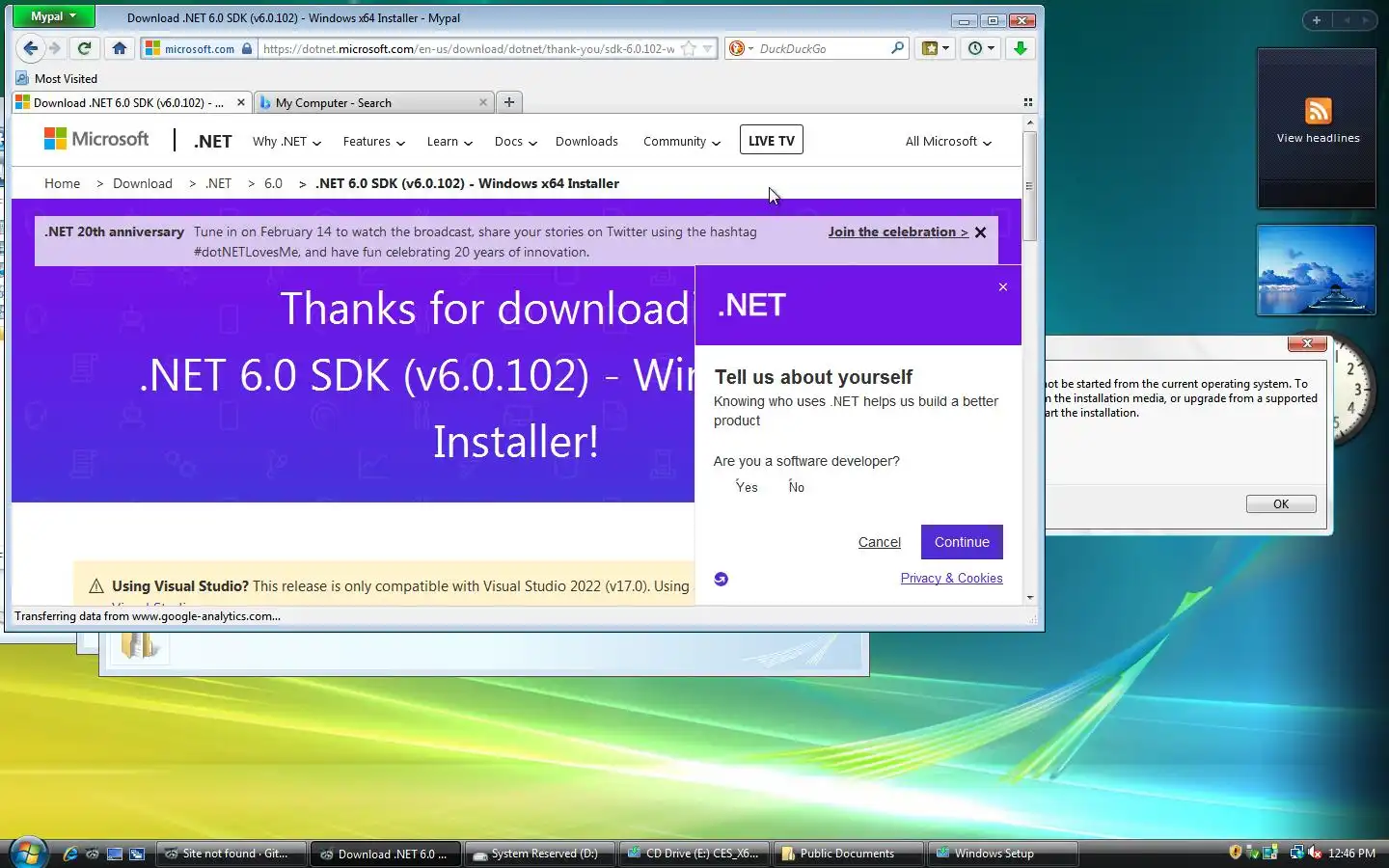Image resolution: width=1389 pixels, height=868 pixels.
Task: Close the Windows Setup error dialog
Action: point(1307,343)
